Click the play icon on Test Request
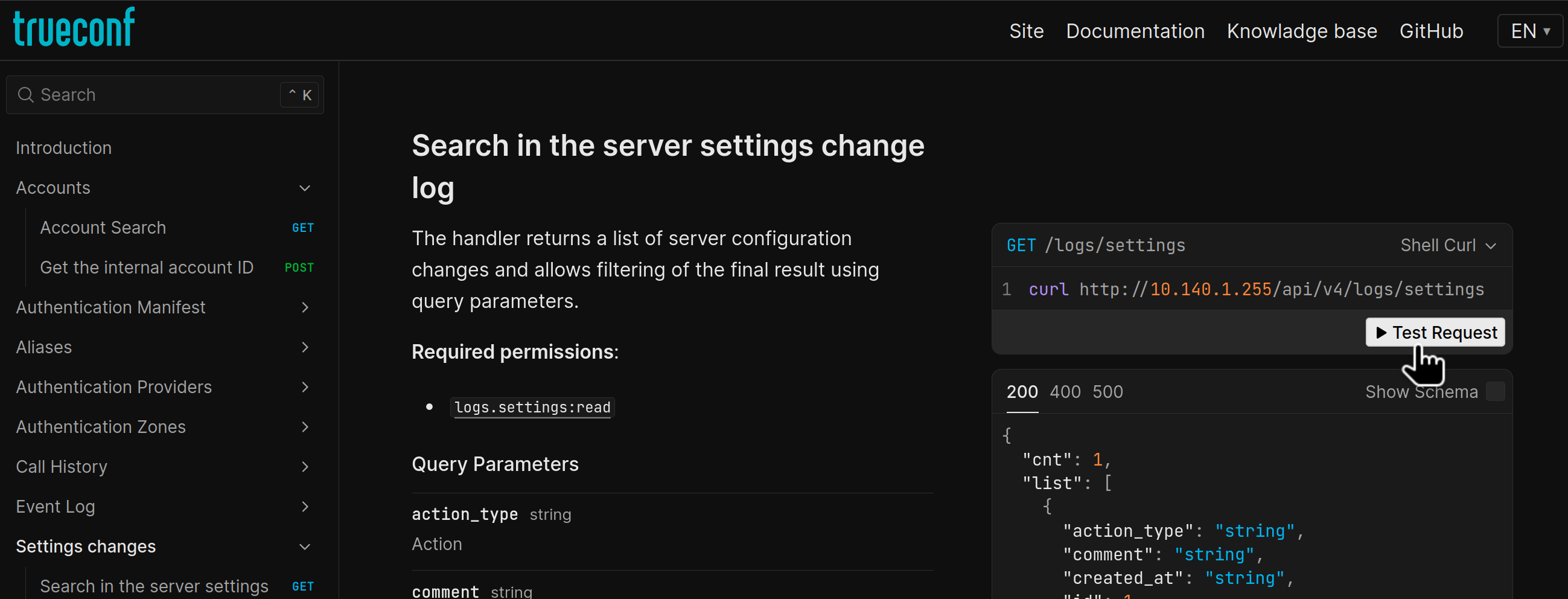The width and height of the screenshot is (1568, 599). 1380,332
